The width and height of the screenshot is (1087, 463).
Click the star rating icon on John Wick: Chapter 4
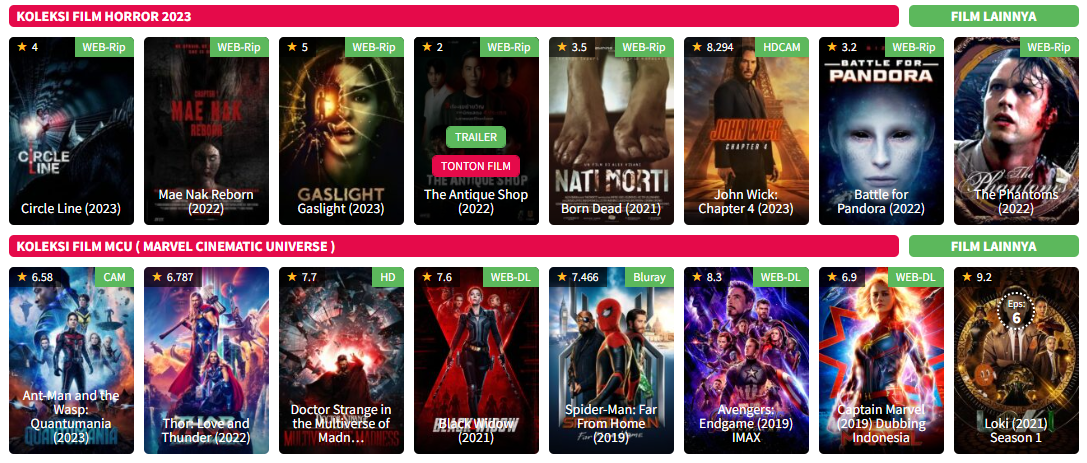(x=697, y=47)
